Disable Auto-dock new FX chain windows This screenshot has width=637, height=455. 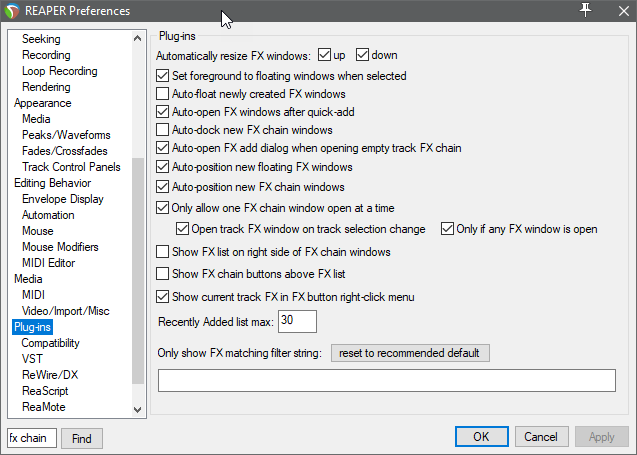164,130
